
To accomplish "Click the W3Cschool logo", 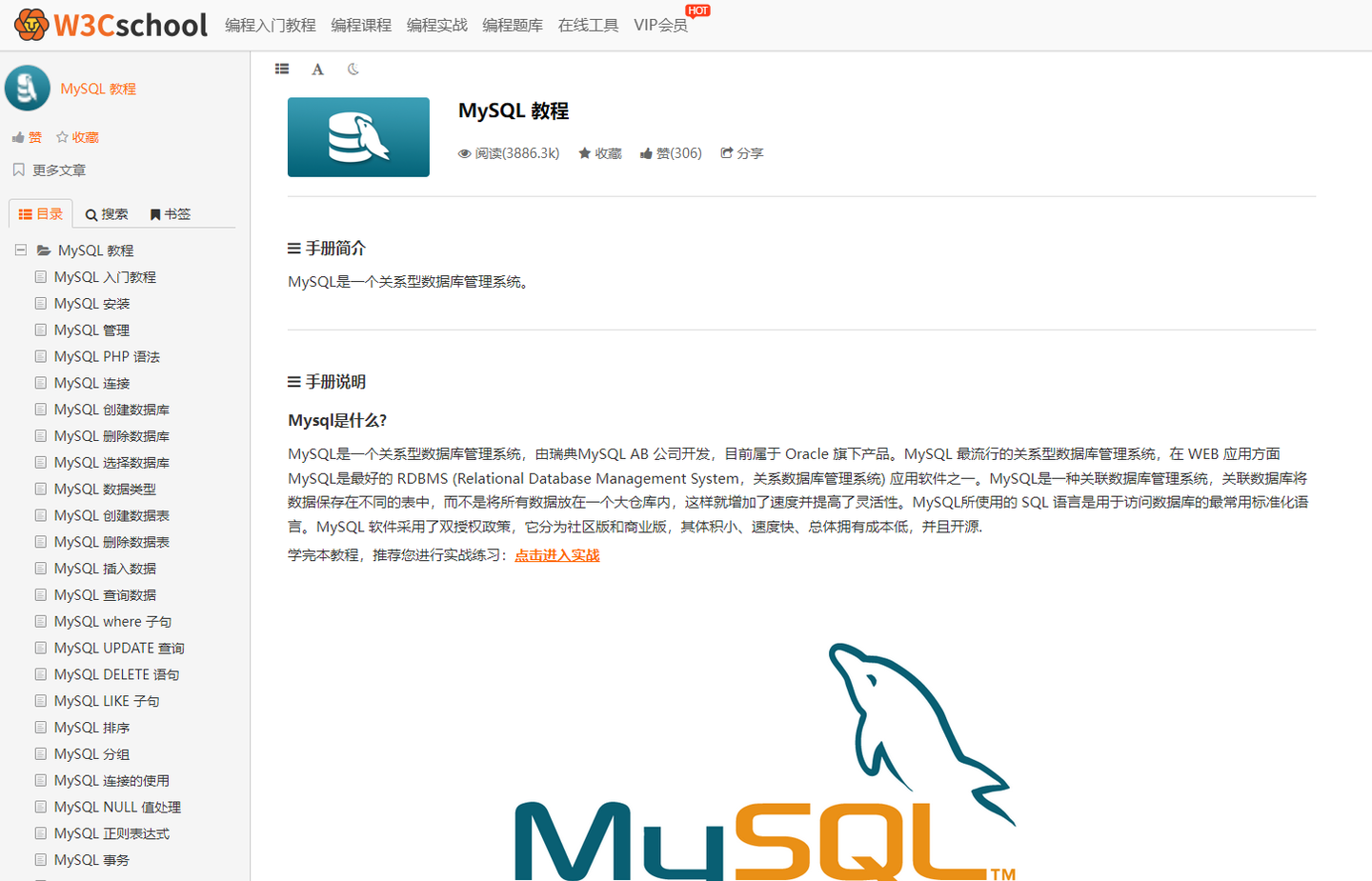I will tap(110, 24).
